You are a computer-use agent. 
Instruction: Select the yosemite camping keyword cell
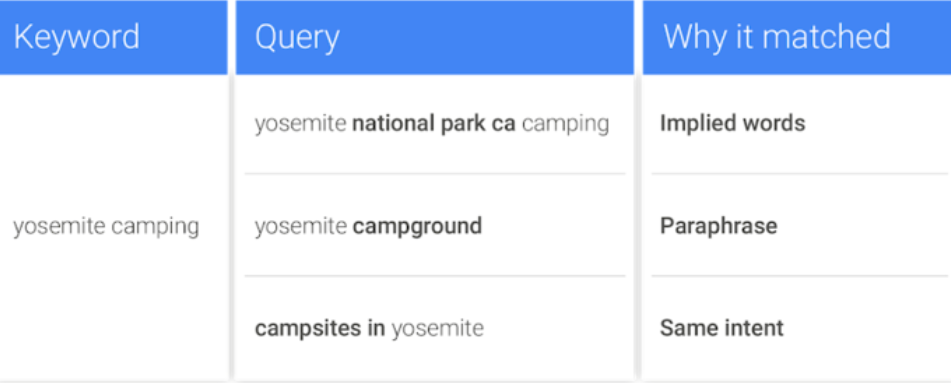[106, 226]
